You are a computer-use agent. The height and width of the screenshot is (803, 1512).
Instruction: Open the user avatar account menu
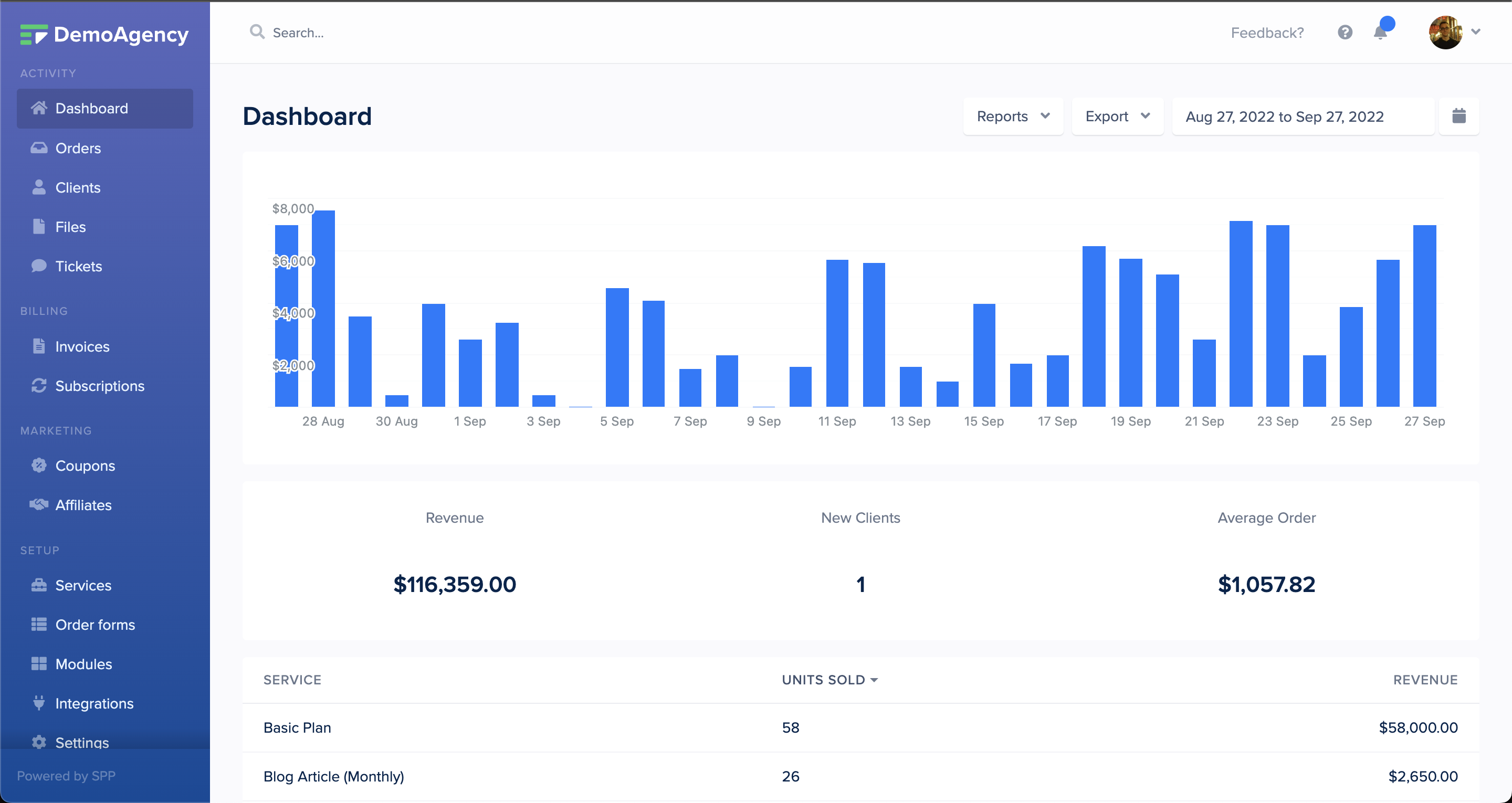coord(1446,33)
